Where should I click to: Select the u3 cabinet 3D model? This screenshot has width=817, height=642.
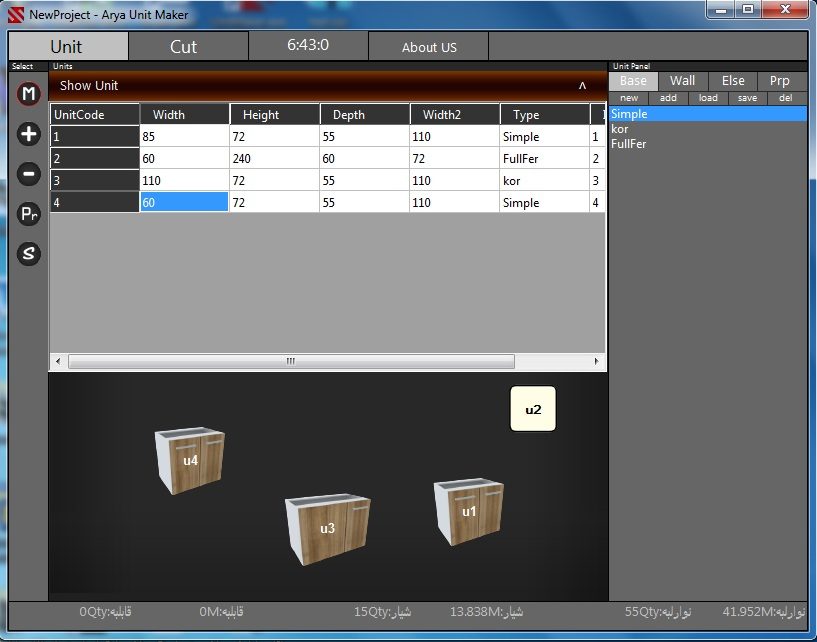point(326,528)
